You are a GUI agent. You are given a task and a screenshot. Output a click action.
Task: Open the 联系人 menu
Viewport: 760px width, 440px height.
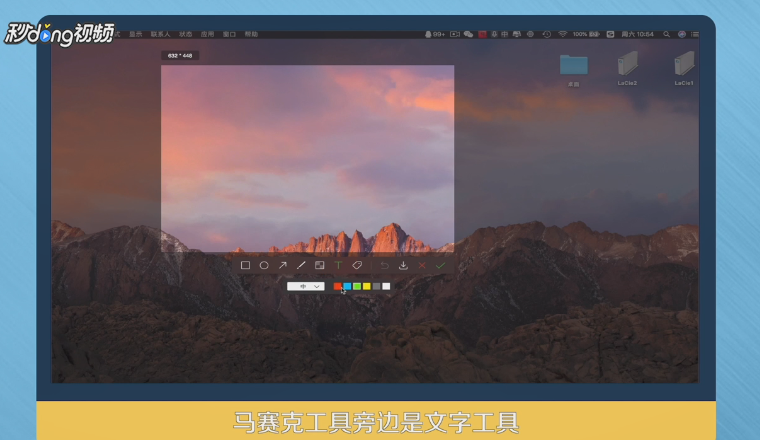click(160, 34)
